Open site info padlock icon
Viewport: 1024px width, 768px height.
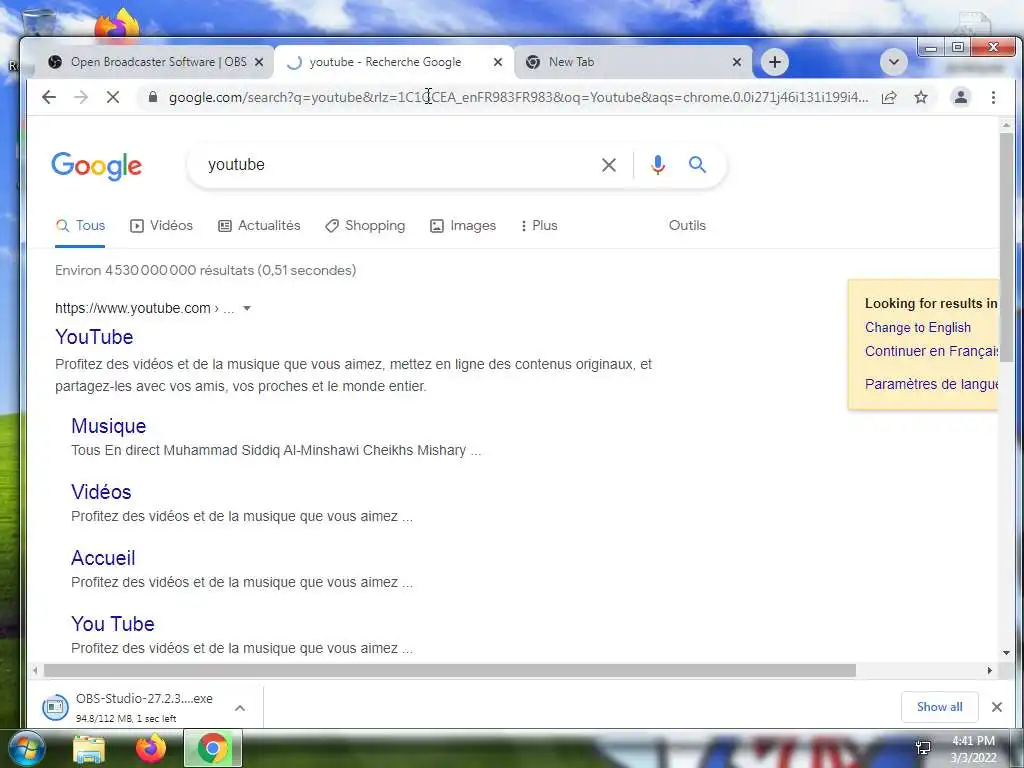[x=153, y=97]
